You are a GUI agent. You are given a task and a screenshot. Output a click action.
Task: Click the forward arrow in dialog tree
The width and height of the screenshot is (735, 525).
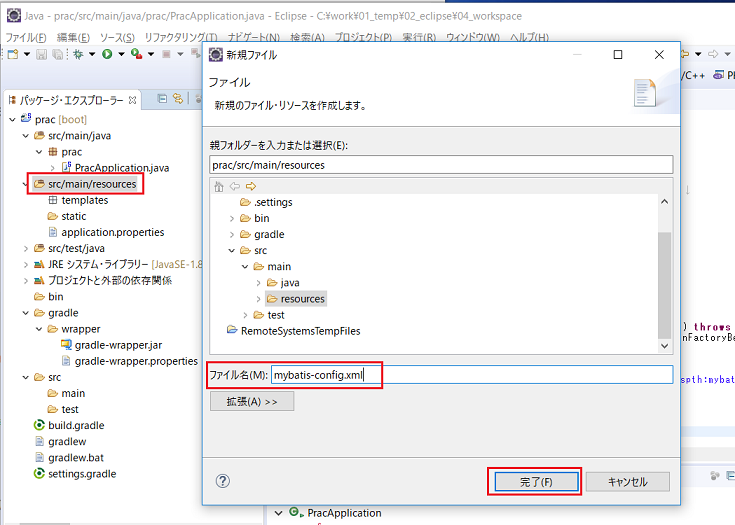[x=251, y=187]
